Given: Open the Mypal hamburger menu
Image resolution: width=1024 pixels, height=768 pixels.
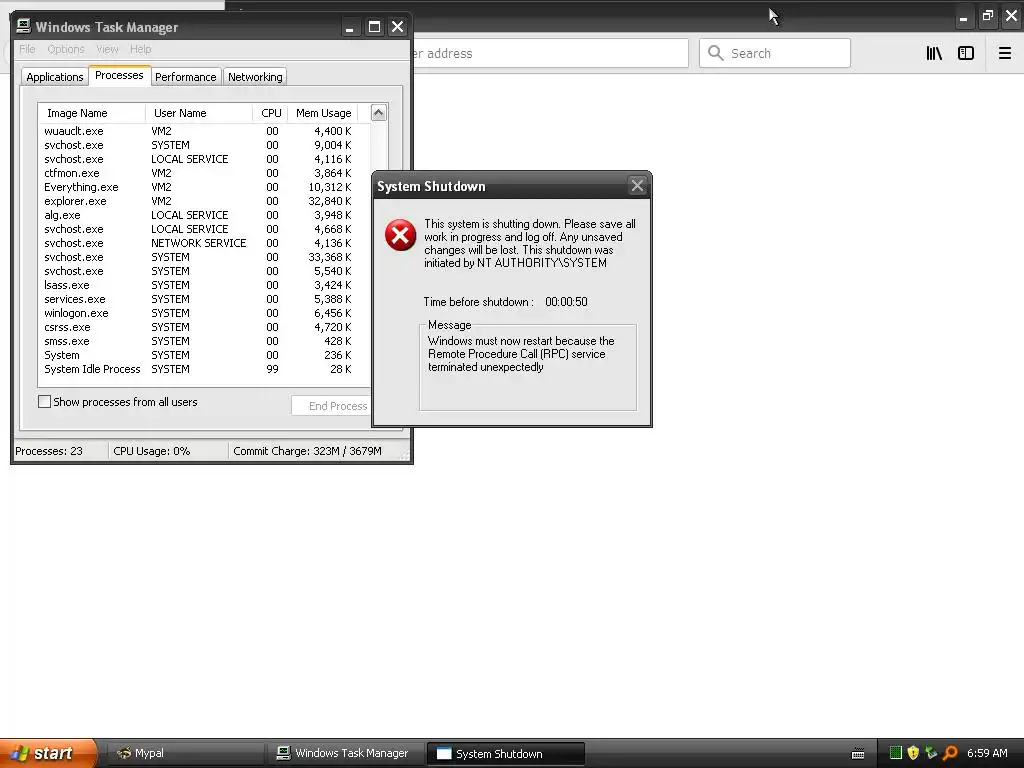Looking at the screenshot, I should (1005, 54).
